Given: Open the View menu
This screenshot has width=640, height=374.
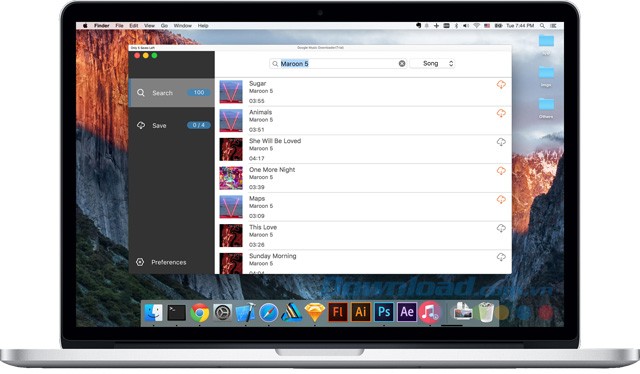Looking at the screenshot, I should (149, 25).
